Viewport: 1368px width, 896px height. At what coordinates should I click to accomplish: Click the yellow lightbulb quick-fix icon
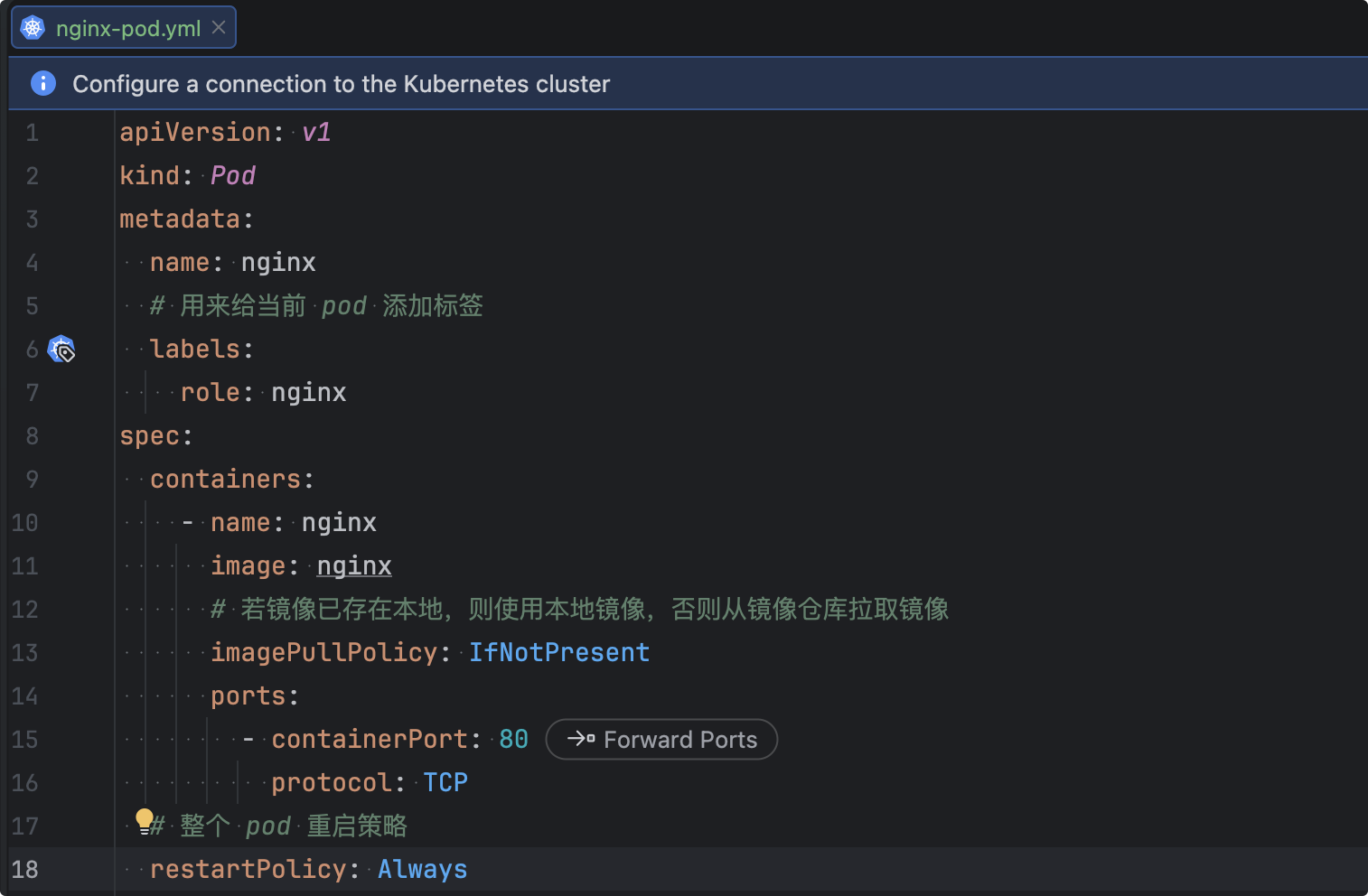pos(144,820)
